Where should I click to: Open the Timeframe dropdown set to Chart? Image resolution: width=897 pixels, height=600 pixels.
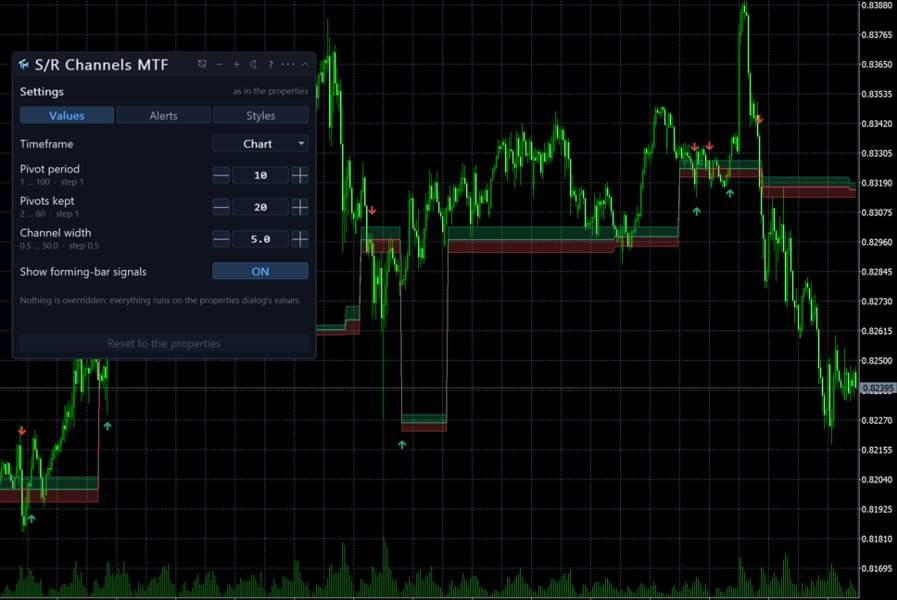coord(260,144)
